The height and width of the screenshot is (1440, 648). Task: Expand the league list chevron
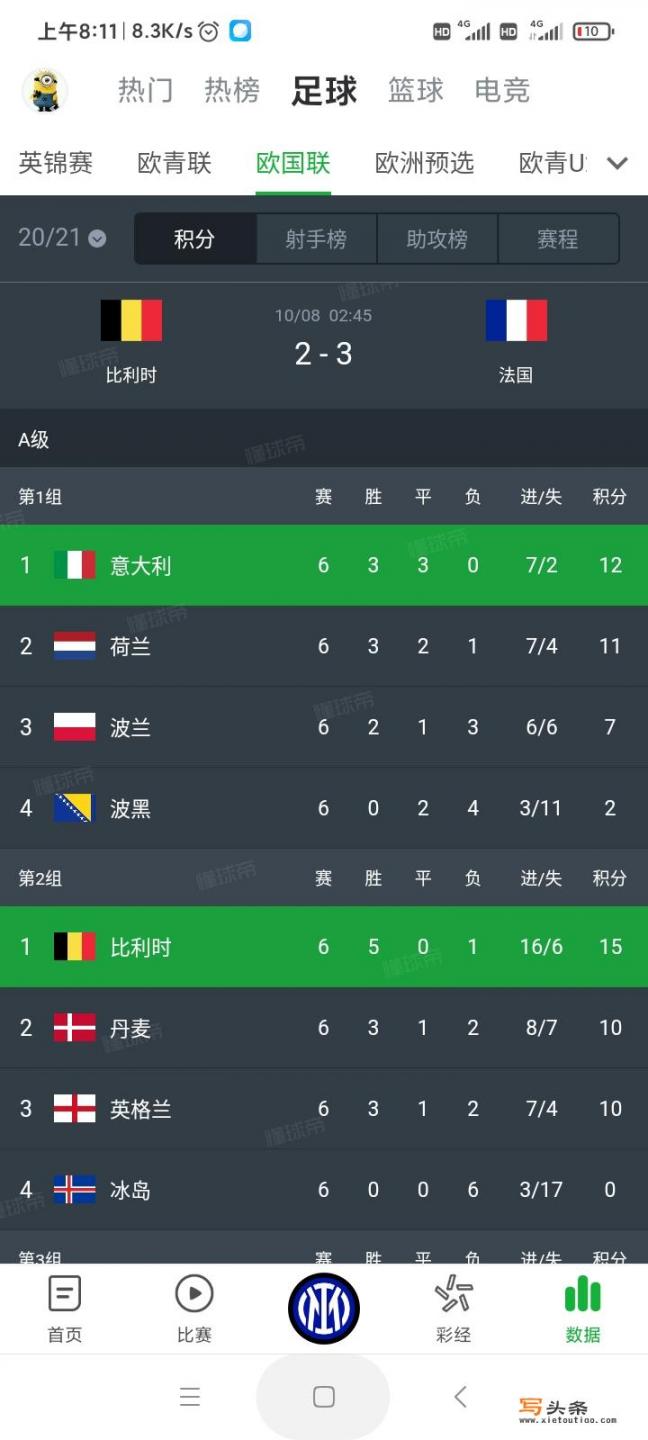pyautogui.click(x=618, y=163)
